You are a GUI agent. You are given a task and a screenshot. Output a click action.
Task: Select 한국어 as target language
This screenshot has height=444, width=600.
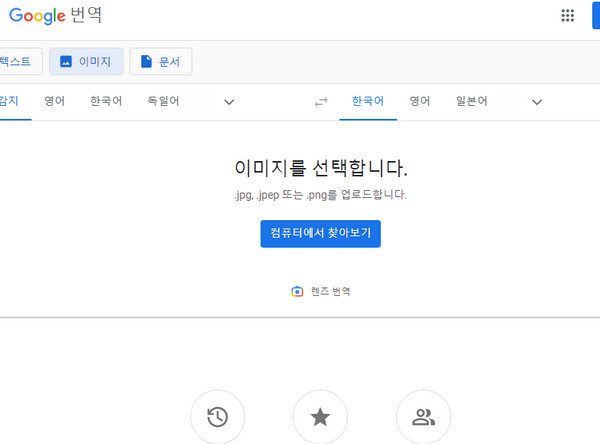click(368, 101)
